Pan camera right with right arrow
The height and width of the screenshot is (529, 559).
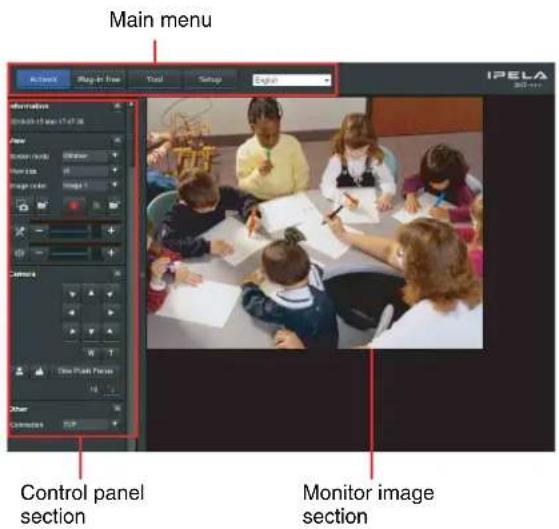pos(110,313)
